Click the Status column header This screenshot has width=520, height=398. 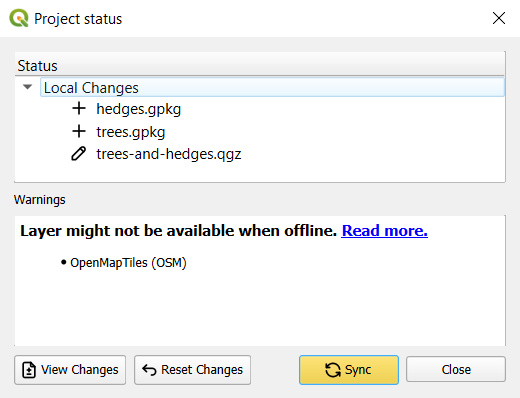260,65
